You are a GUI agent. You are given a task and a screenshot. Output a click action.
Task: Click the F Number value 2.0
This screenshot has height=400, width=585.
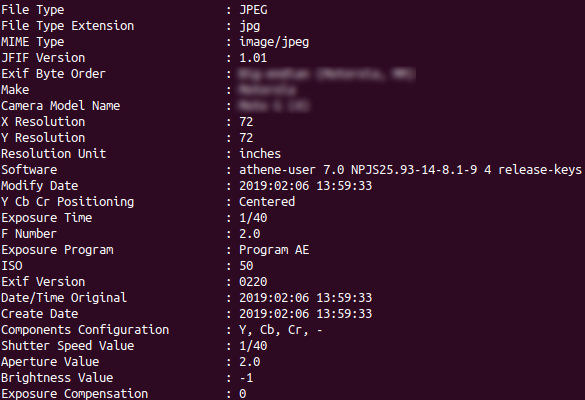[250, 234]
